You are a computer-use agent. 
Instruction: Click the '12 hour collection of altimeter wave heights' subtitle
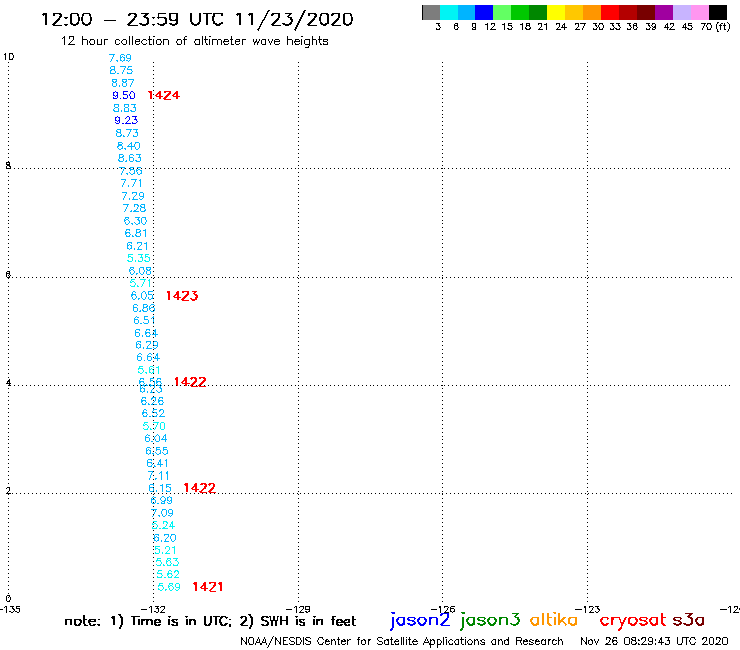click(194, 41)
